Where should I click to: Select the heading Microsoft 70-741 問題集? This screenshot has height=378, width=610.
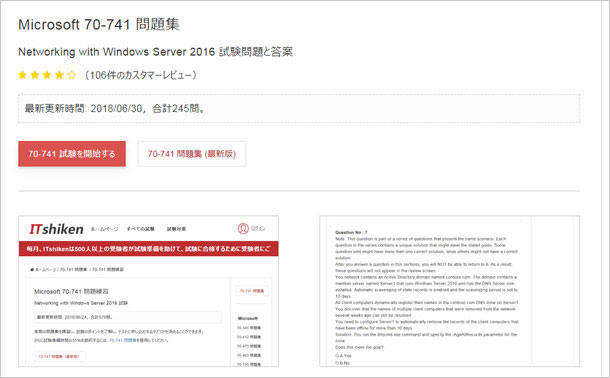99,24
